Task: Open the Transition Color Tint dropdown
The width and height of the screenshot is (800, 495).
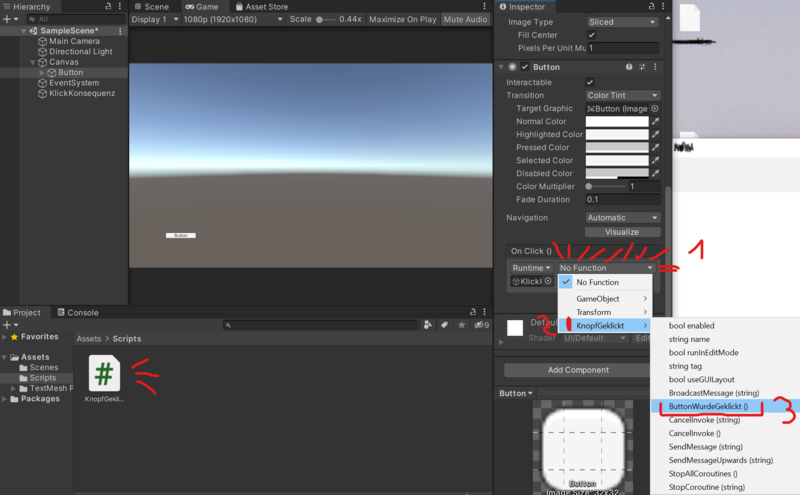Action: click(622, 95)
